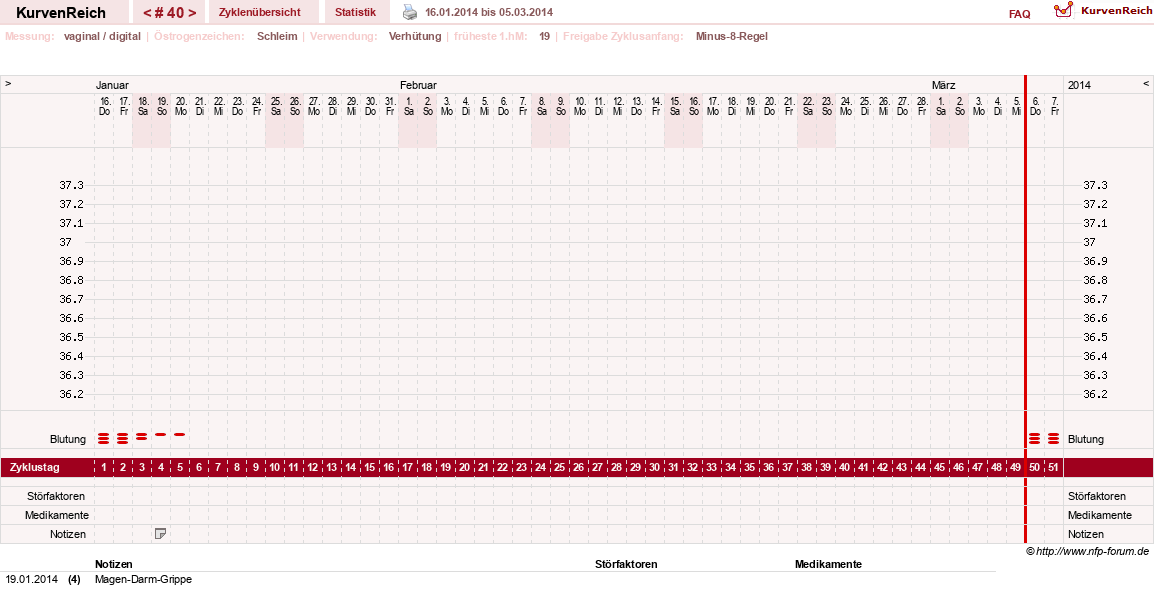Open the FAQ link
The image size is (1154, 603).
pyautogui.click(x=1019, y=14)
